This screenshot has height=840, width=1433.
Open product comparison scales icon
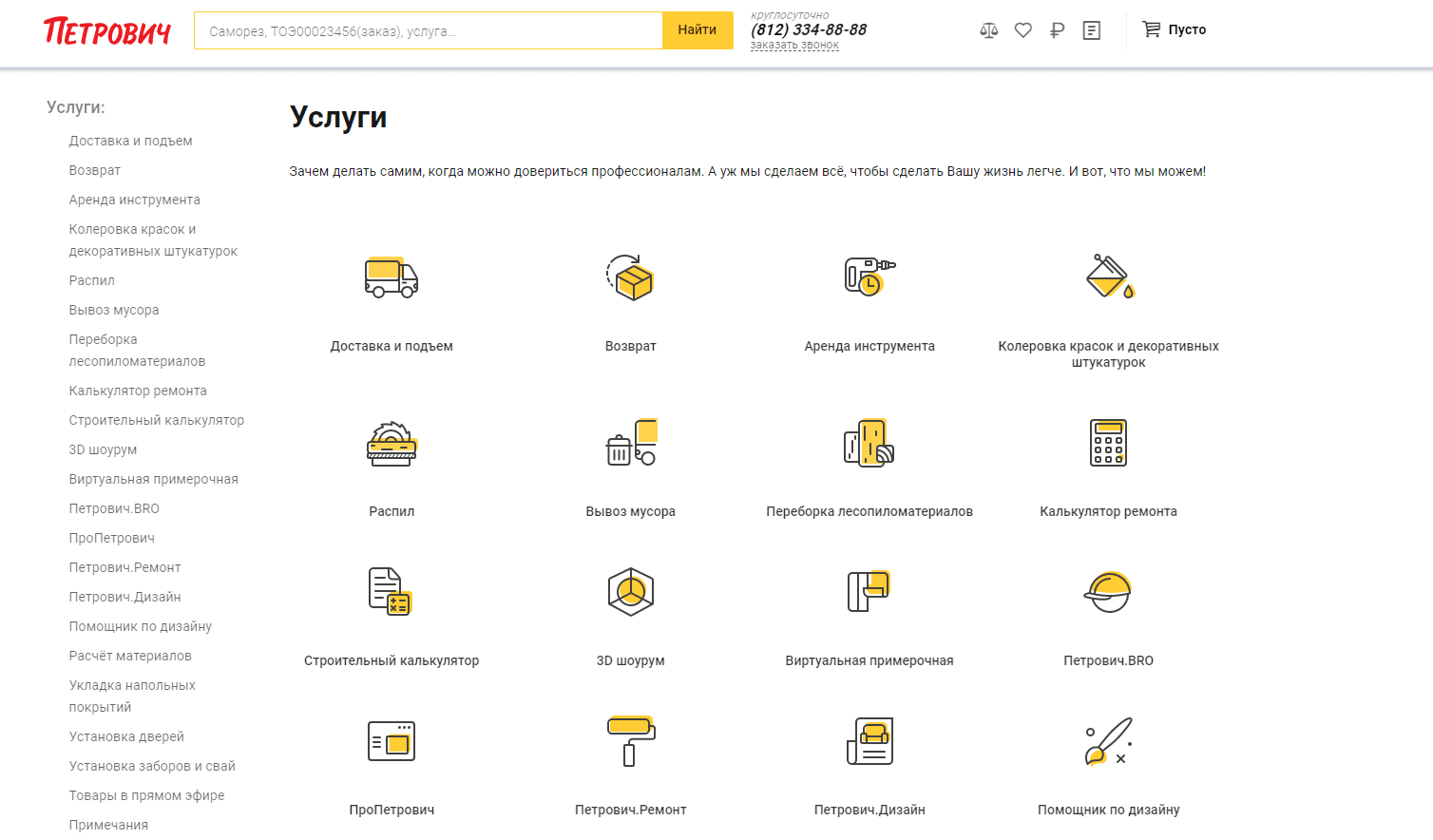(x=989, y=30)
